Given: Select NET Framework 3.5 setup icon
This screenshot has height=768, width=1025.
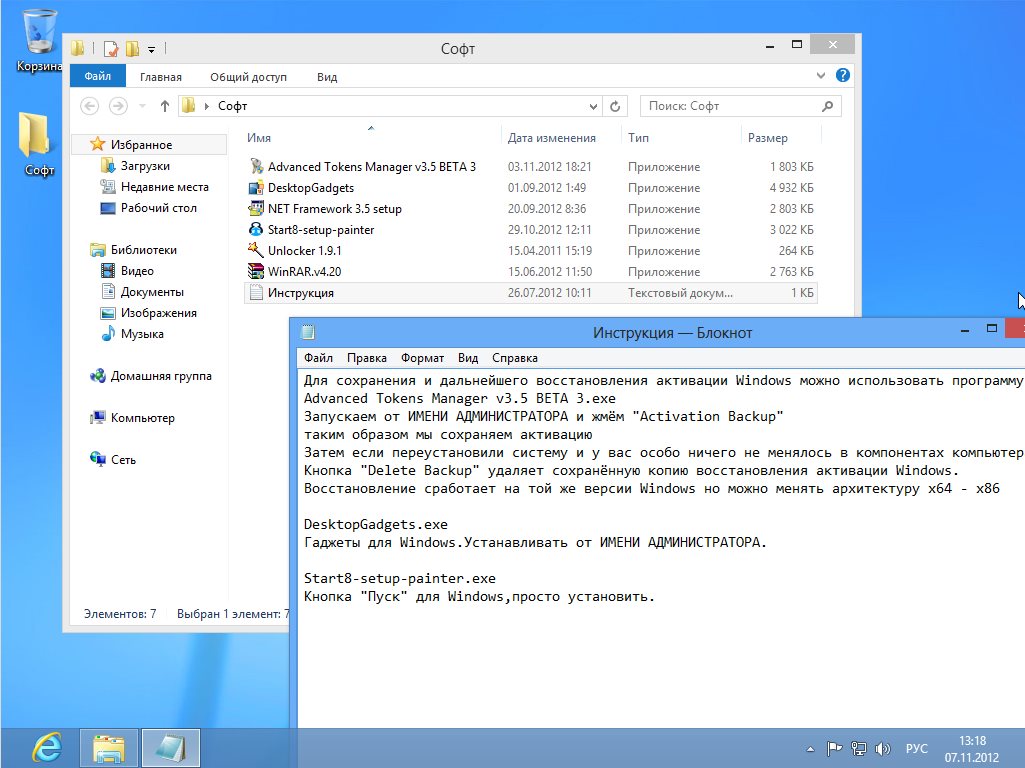Looking at the screenshot, I should pos(256,209).
